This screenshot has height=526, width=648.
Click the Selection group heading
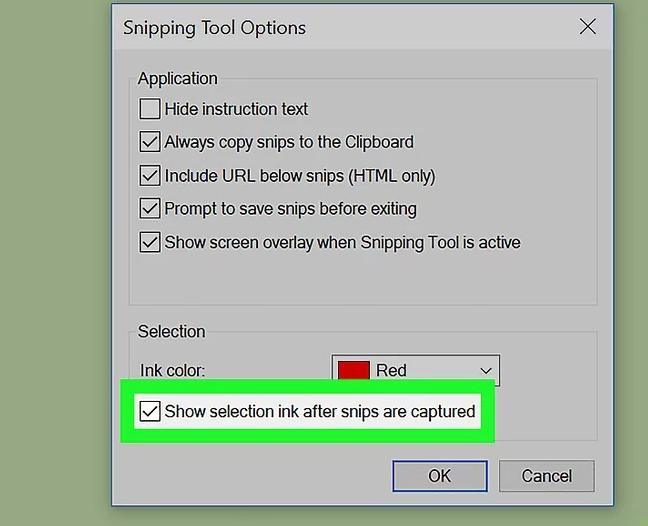(x=172, y=331)
